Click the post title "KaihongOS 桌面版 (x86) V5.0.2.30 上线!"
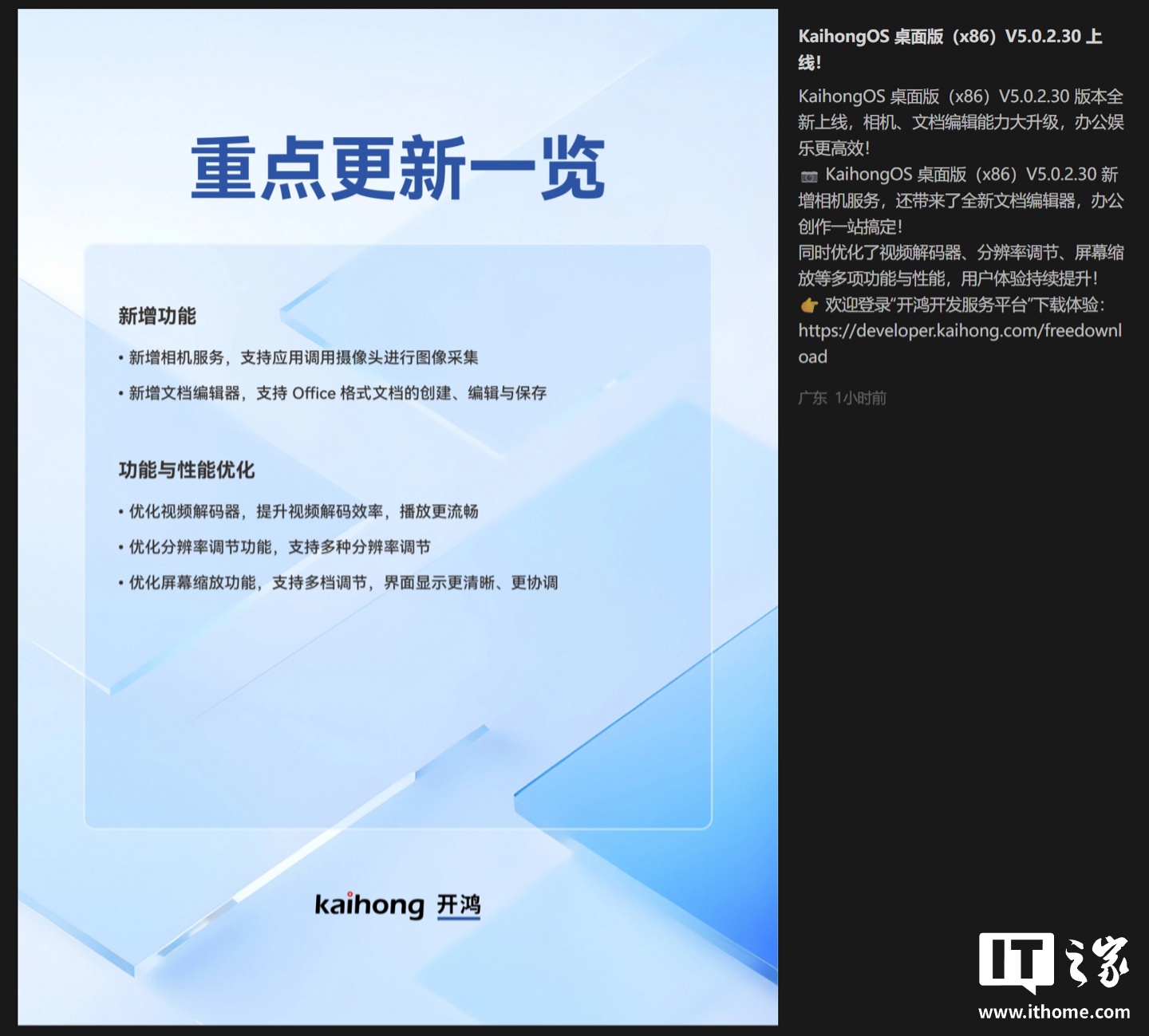1149x1036 pixels. [x=950, y=49]
